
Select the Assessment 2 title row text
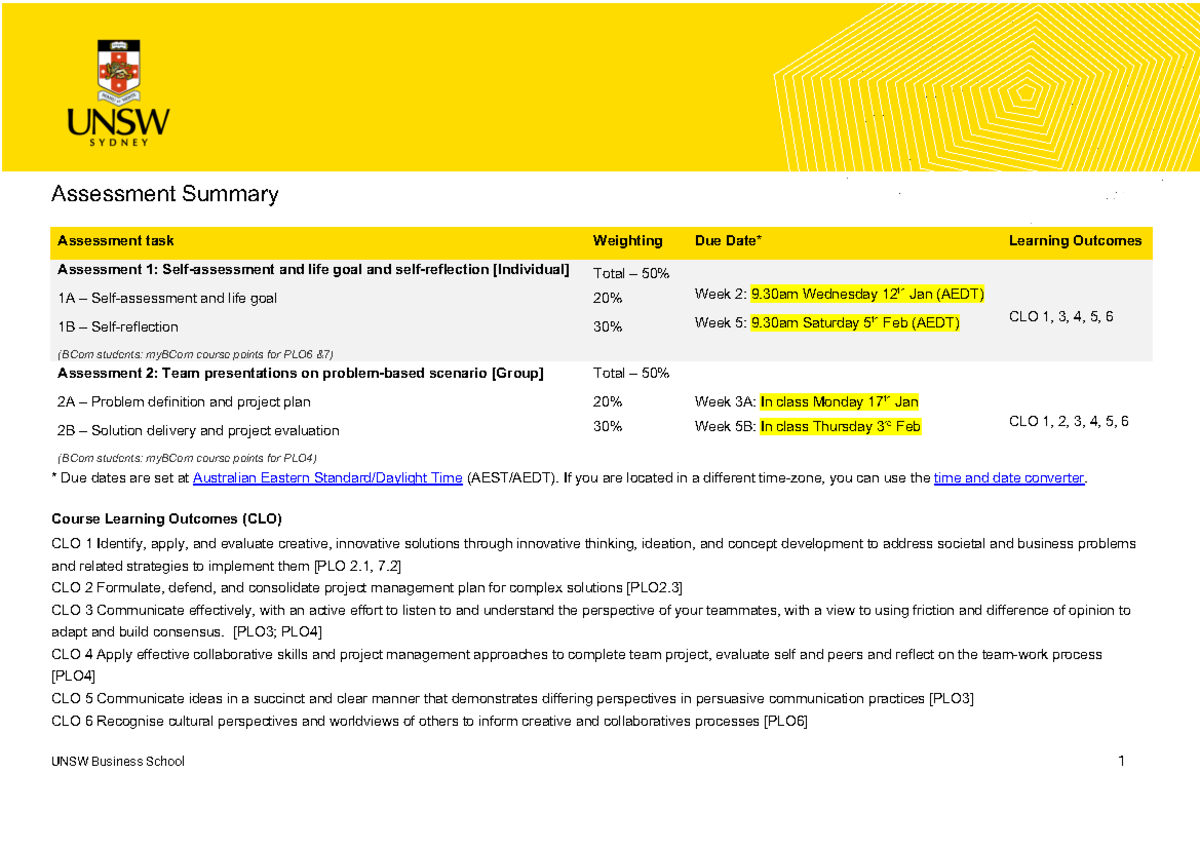[x=300, y=373]
